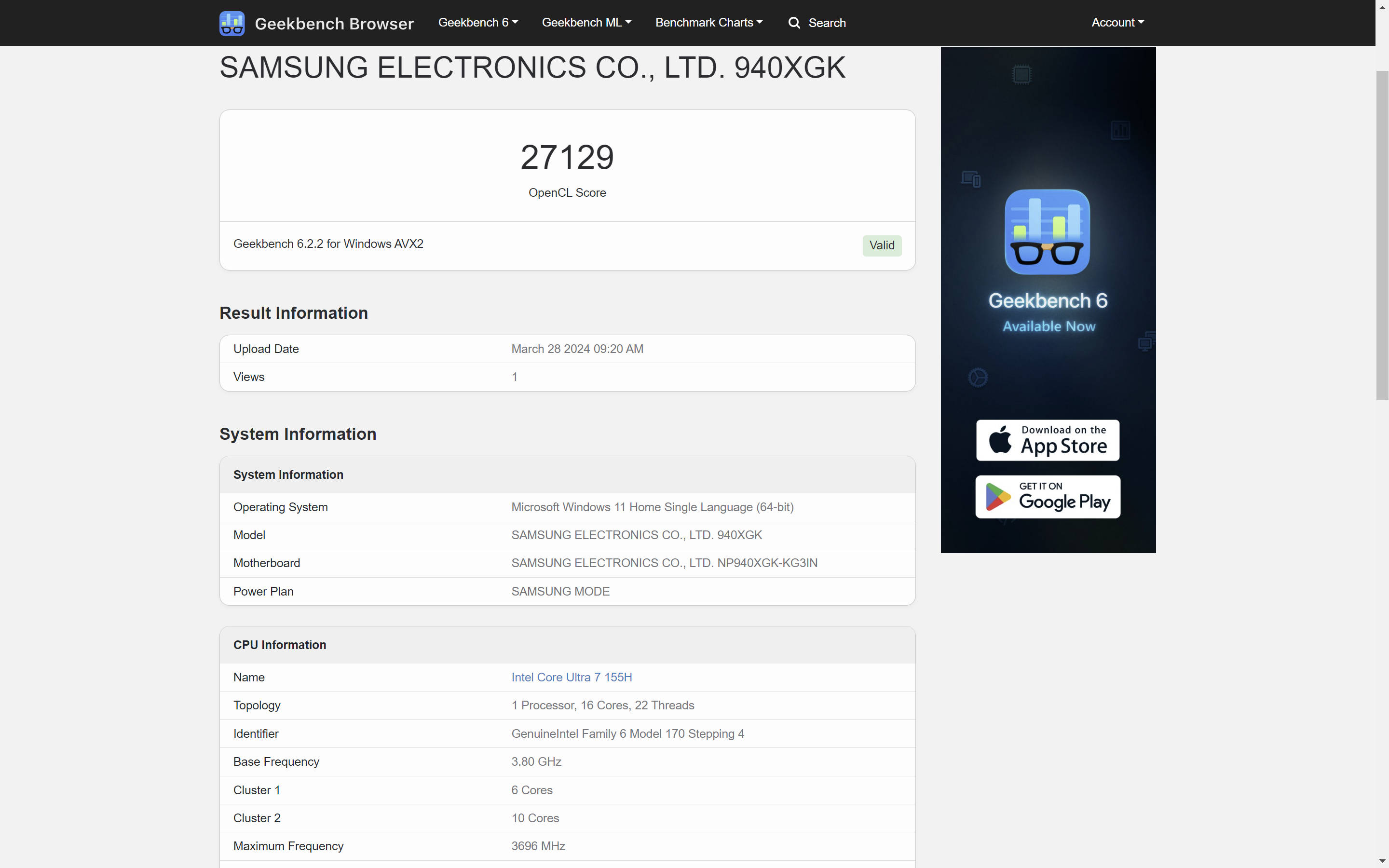The height and width of the screenshot is (868, 1389).
Task: Click the 'Geekbench 6 Available Now' ad text
Action: pos(1048,312)
